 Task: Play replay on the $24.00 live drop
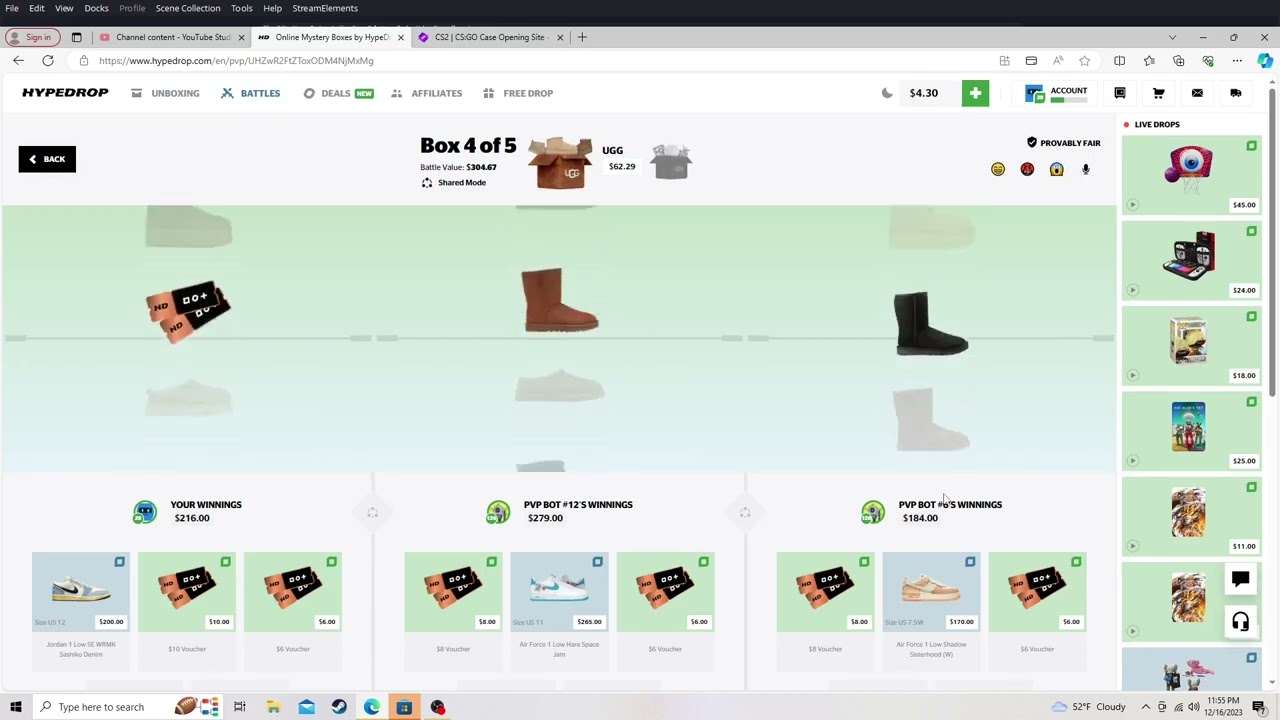pyautogui.click(x=1133, y=290)
